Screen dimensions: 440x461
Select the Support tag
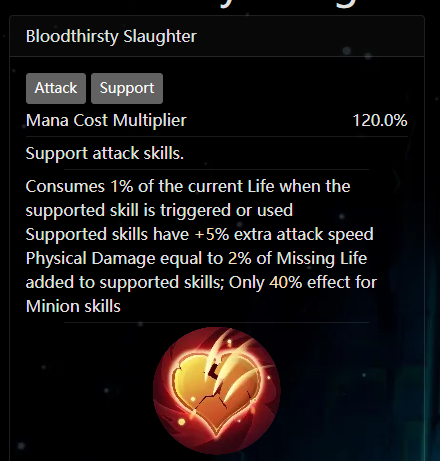[x=127, y=88]
